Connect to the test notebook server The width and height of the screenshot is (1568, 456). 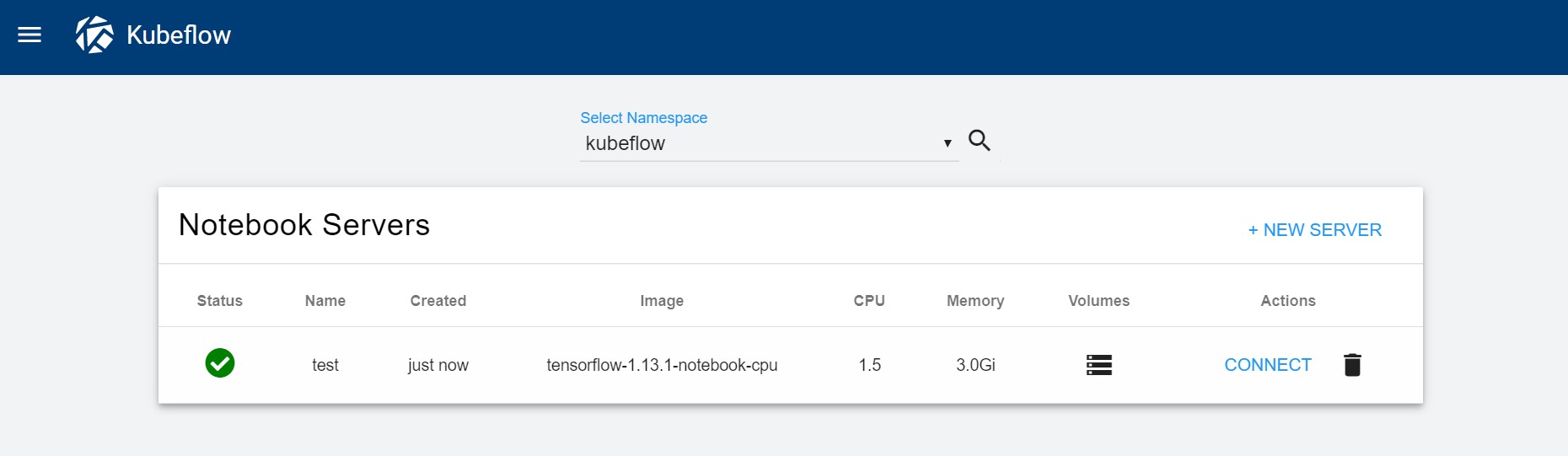click(x=1267, y=365)
